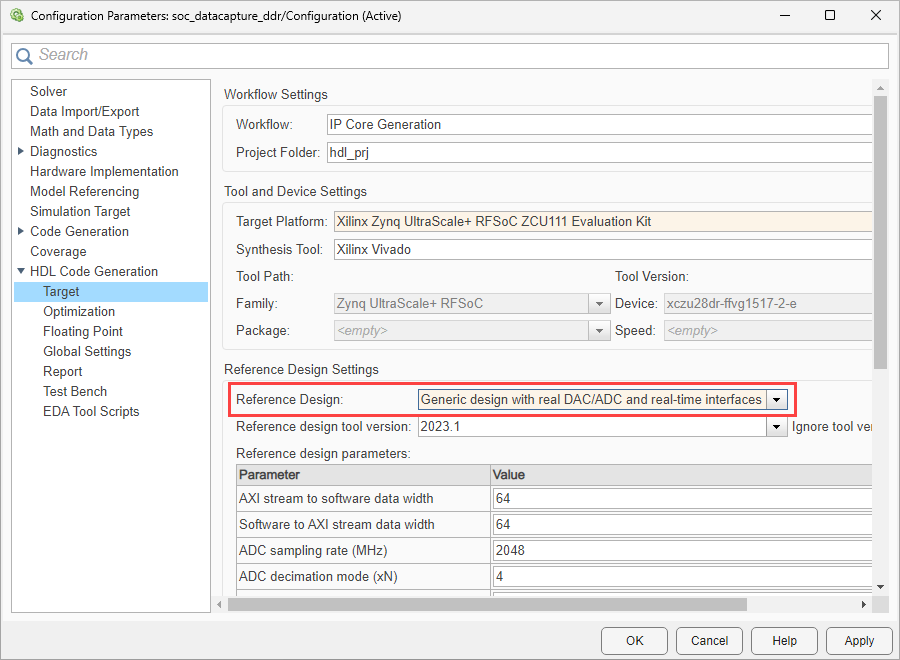The image size is (900, 660).
Task: Cancel the configuration dialog
Action: point(709,641)
